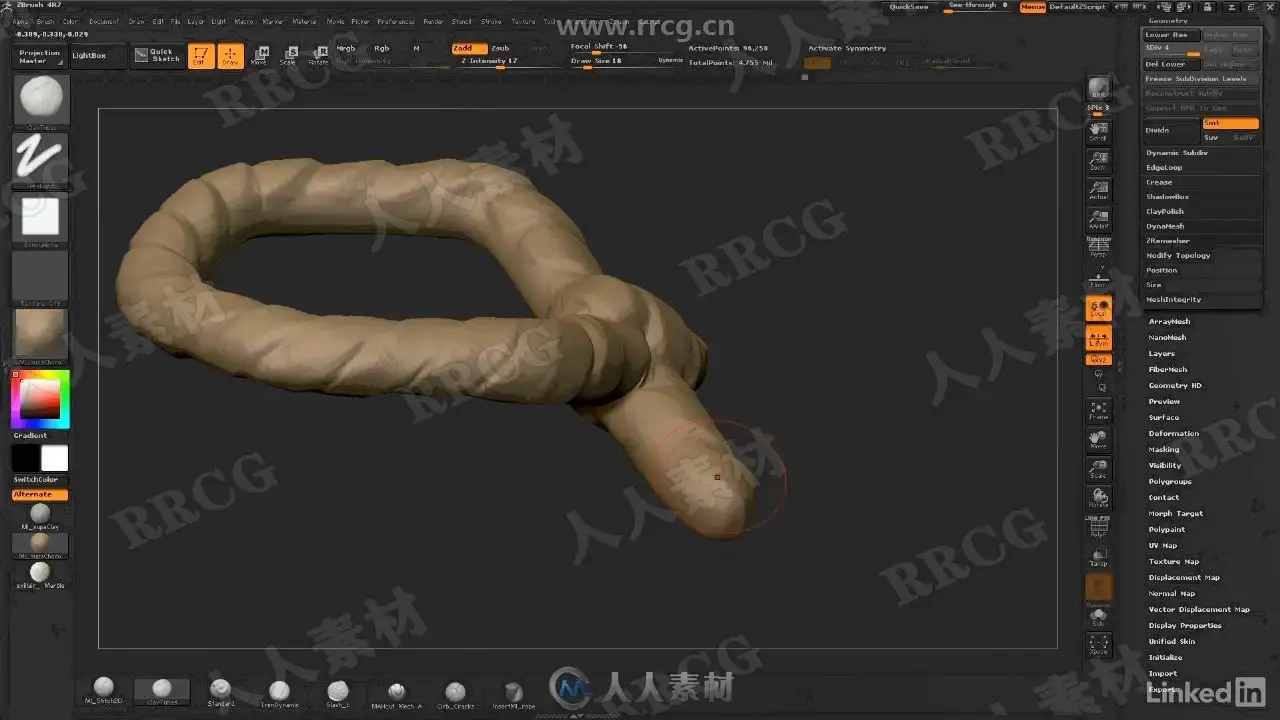
Task: Click Freeze SubDivision Levels
Action: click(1202, 78)
